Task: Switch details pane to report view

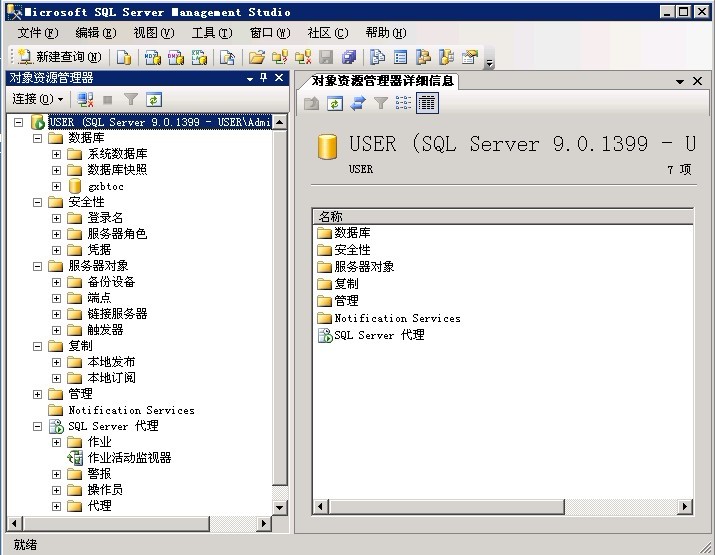Action: (427, 104)
